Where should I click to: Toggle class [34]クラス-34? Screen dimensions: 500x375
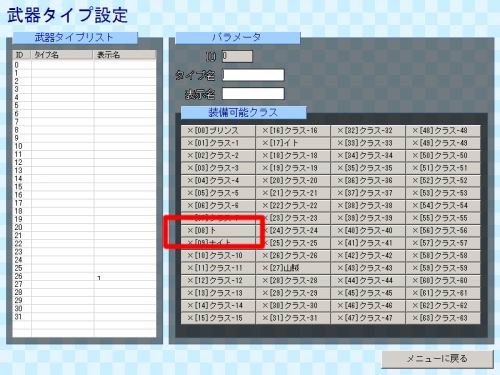(x=368, y=156)
